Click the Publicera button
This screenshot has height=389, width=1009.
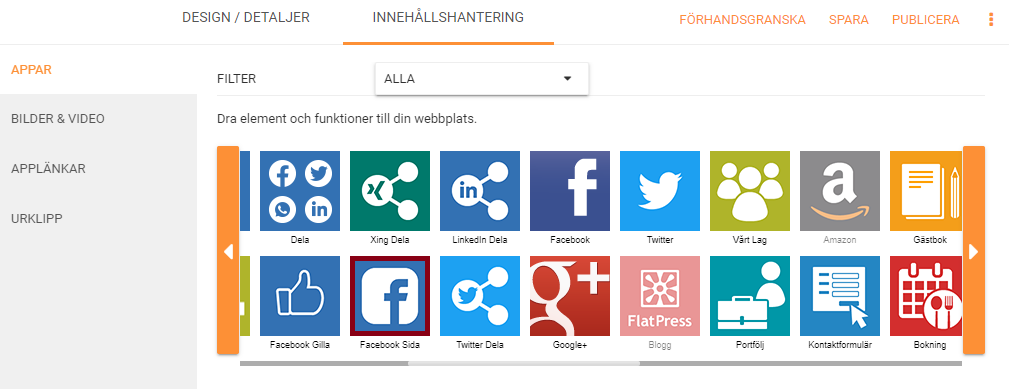tap(925, 20)
